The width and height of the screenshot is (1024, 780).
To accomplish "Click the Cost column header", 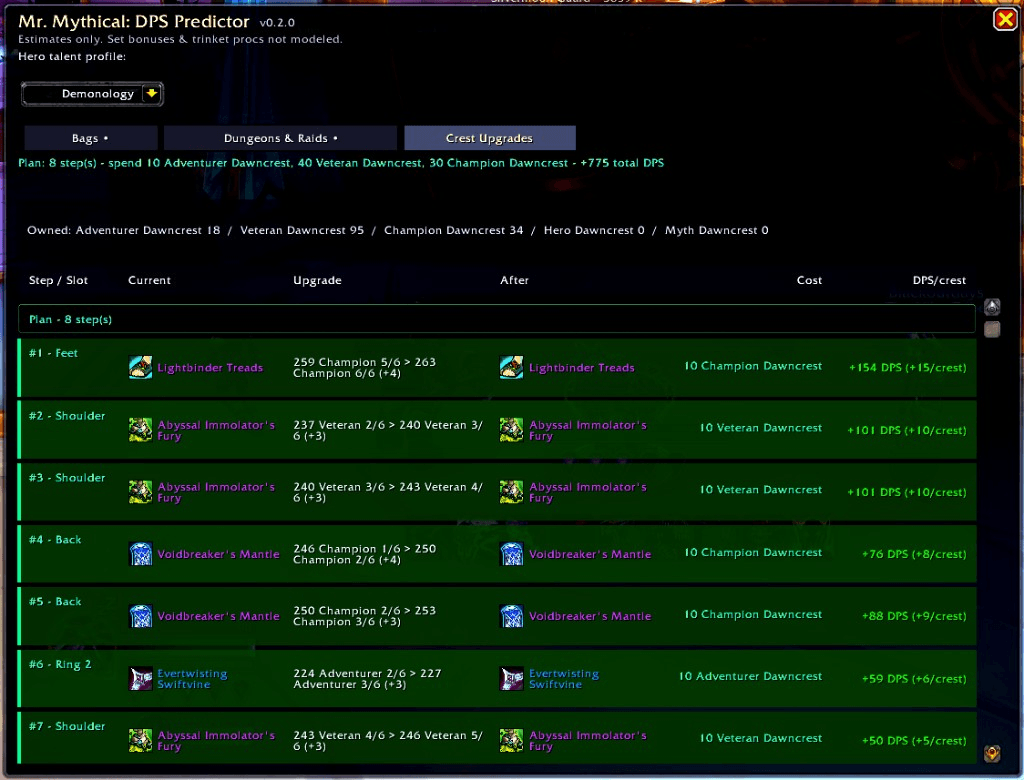I will point(809,280).
